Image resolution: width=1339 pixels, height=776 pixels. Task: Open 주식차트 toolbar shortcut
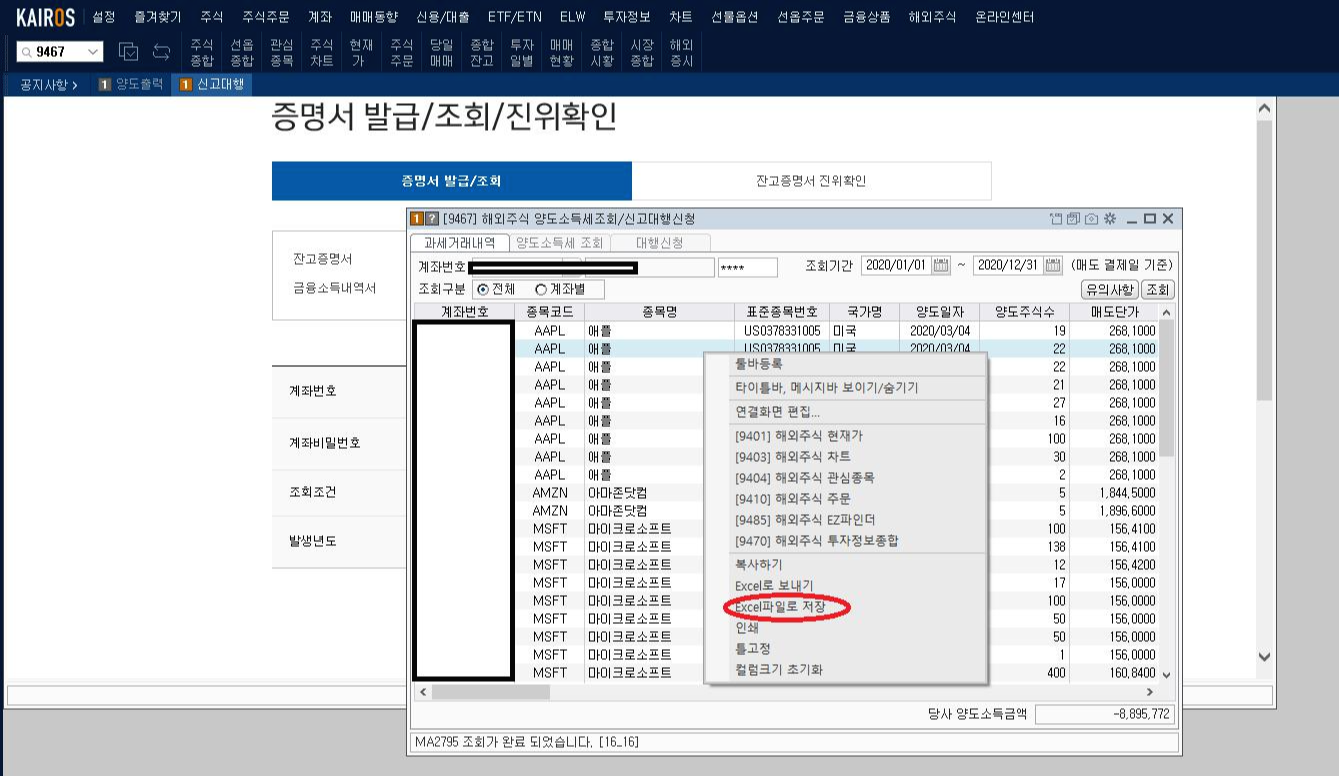[321, 53]
